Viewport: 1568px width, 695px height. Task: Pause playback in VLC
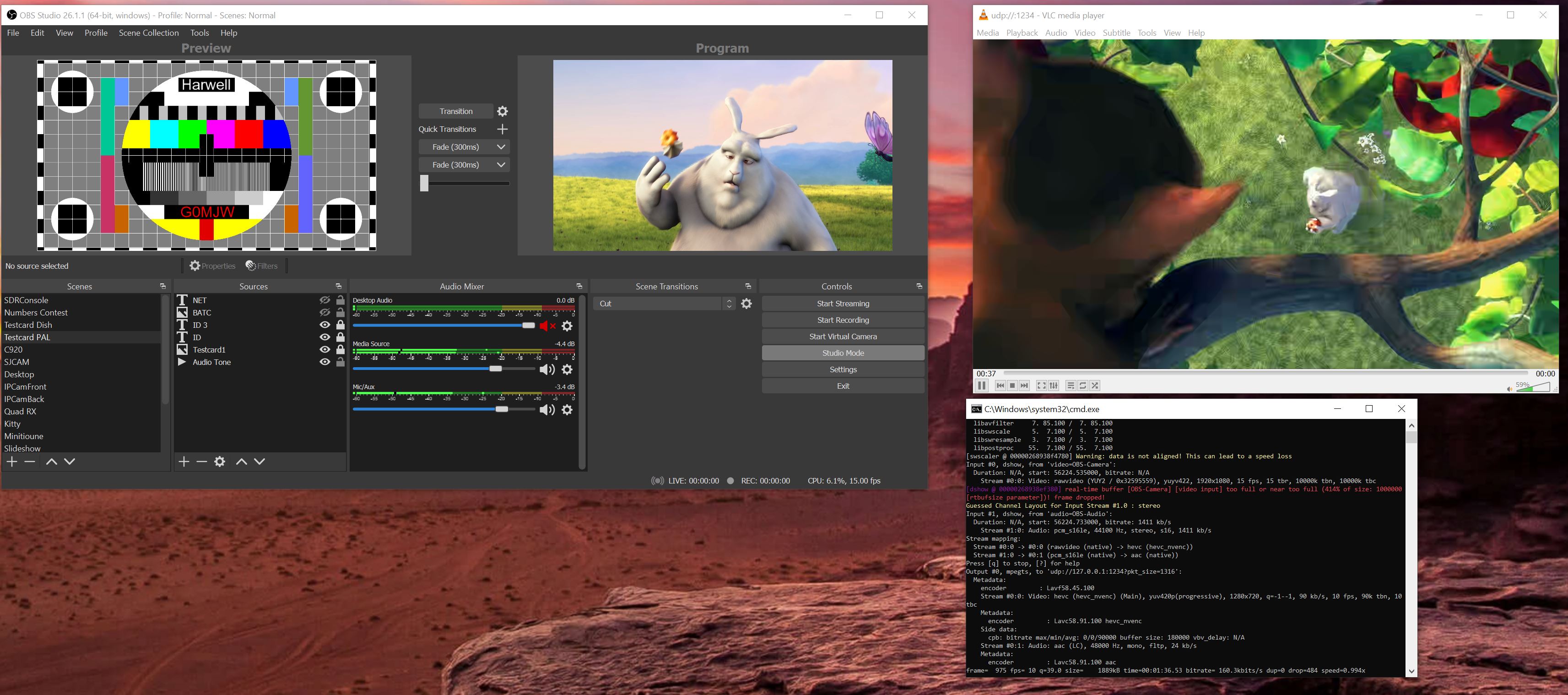[x=982, y=386]
